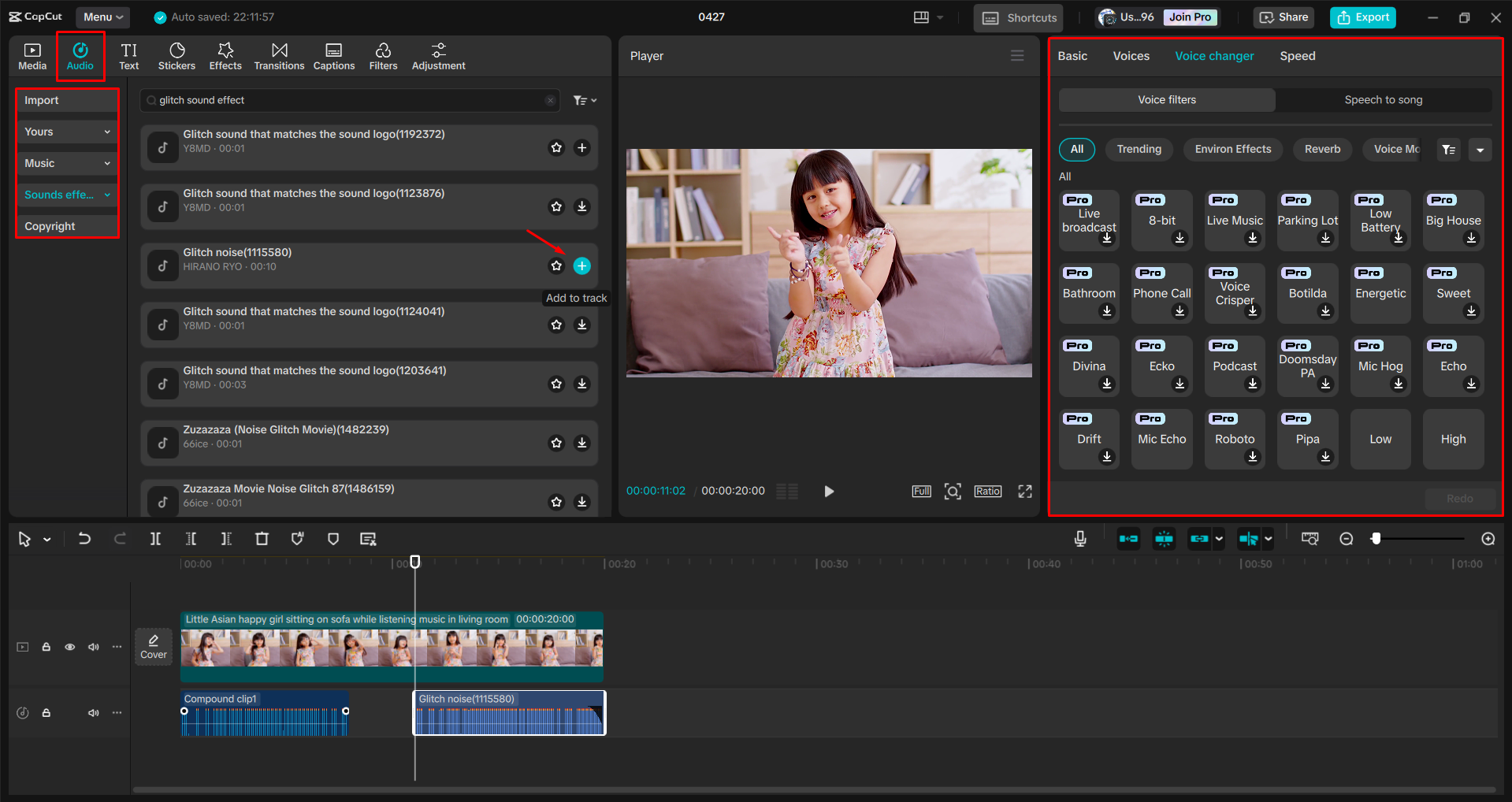Switch to the Speed tab
The height and width of the screenshot is (802, 1512).
click(x=1297, y=55)
